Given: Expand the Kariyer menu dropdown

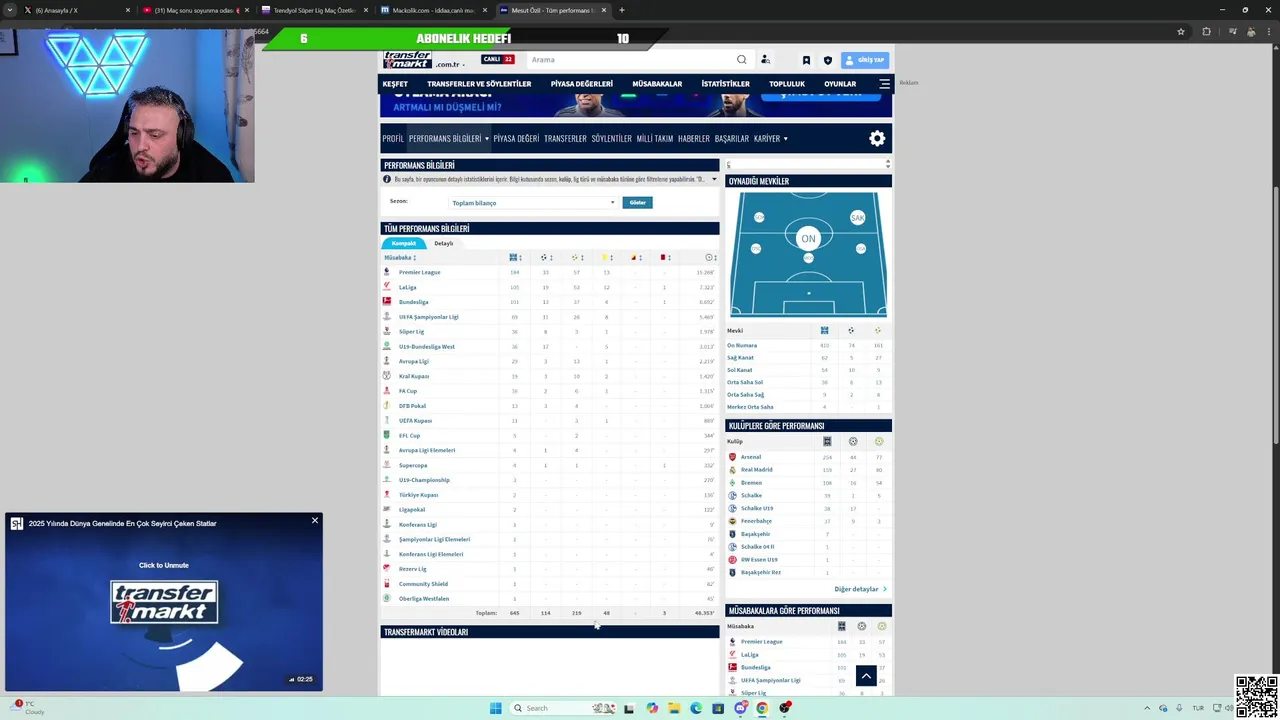Looking at the screenshot, I should click(x=786, y=139).
